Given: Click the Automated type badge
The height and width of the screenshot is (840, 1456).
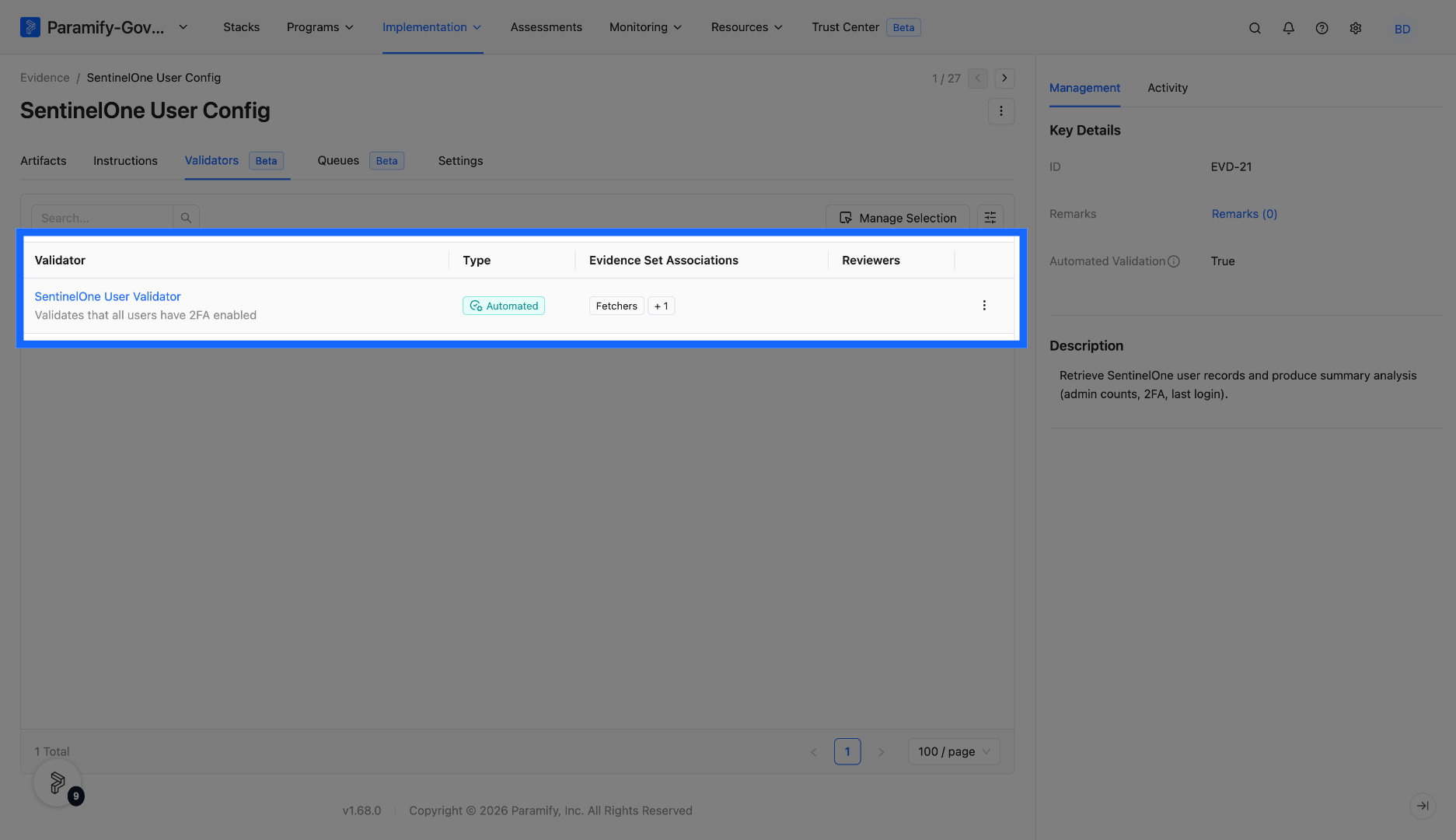Looking at the screenshot, I should coord(504,306).
